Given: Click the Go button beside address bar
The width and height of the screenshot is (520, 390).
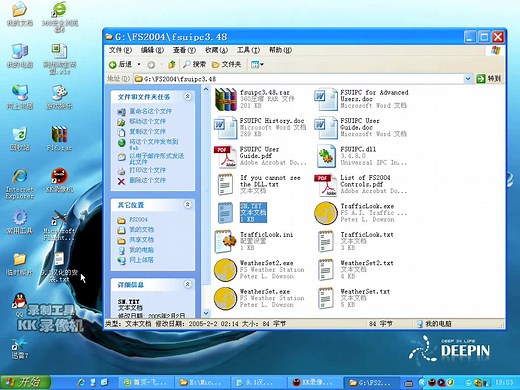Looking at the screenshot, I should click(x=488, y=79).
